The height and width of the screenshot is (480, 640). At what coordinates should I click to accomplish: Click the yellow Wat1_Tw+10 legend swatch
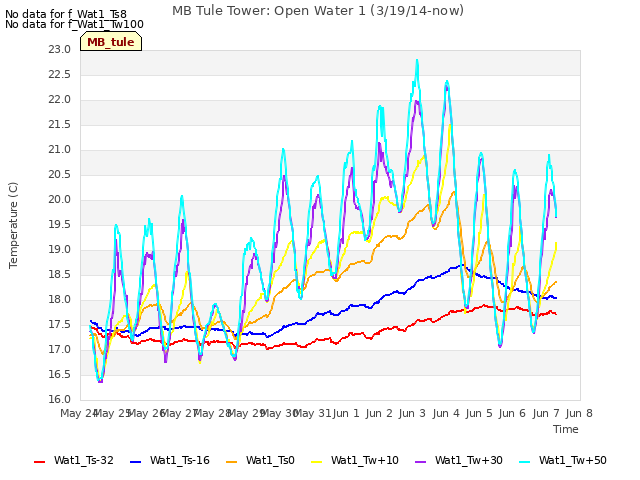[x=316, y=462]
